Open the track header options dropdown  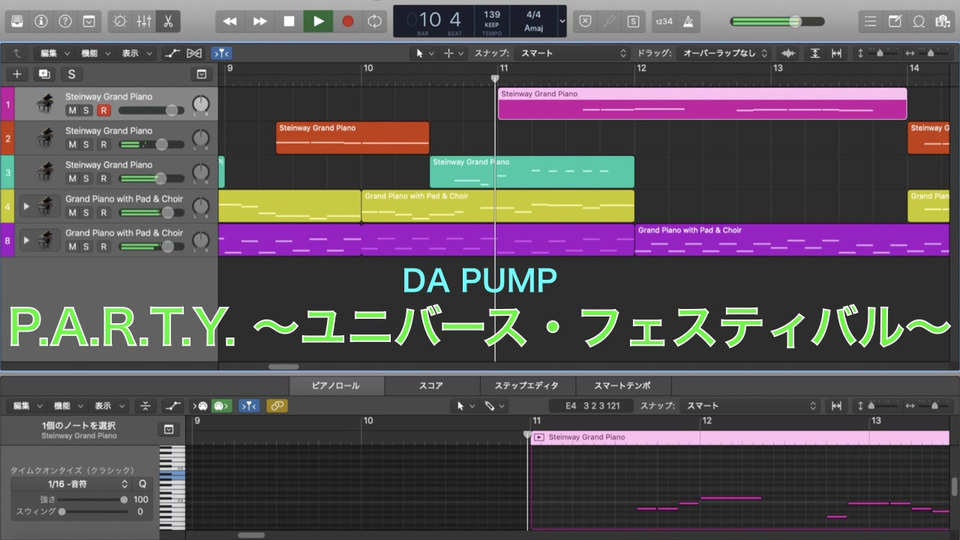201,74
